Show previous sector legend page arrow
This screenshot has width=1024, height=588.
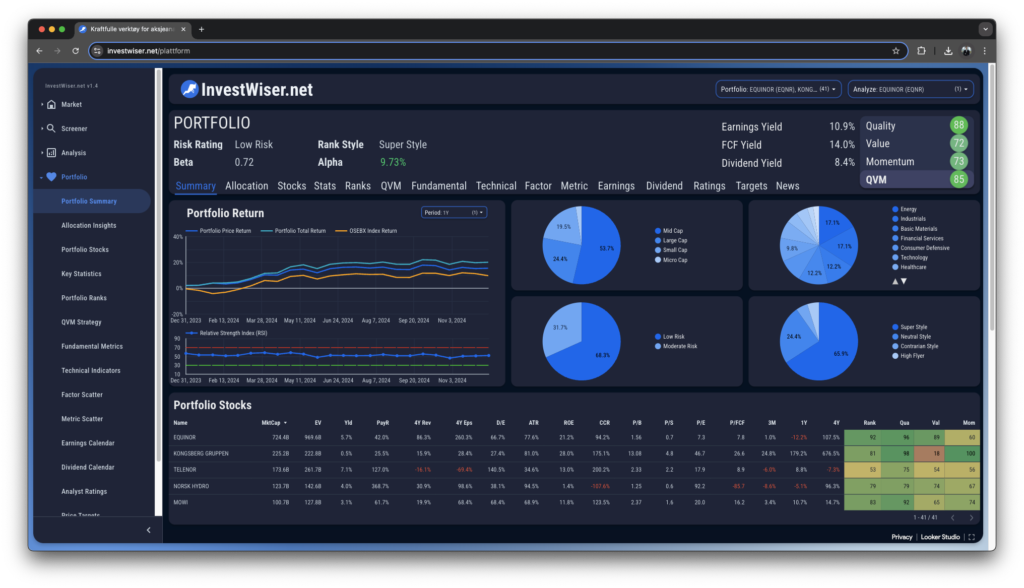pos(895,282)
